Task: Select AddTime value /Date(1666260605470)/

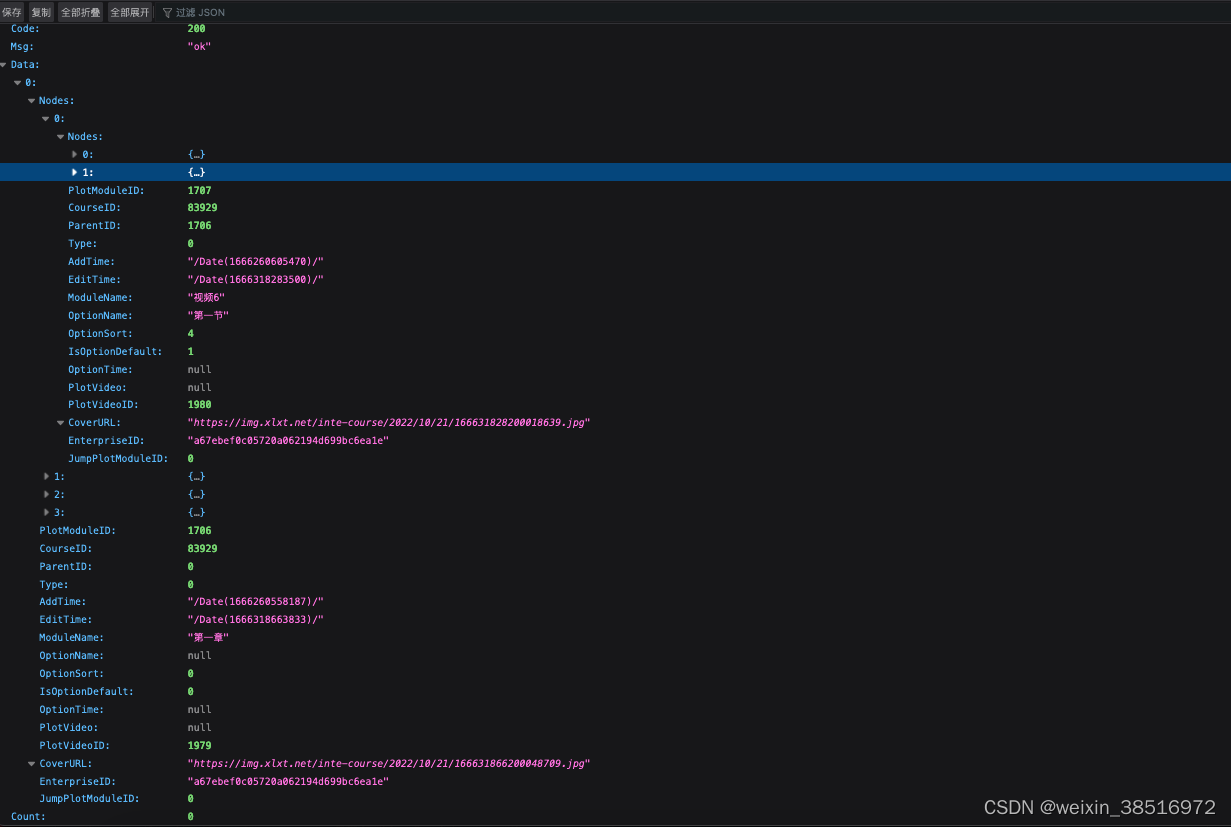Action: (x=255, y=262)
